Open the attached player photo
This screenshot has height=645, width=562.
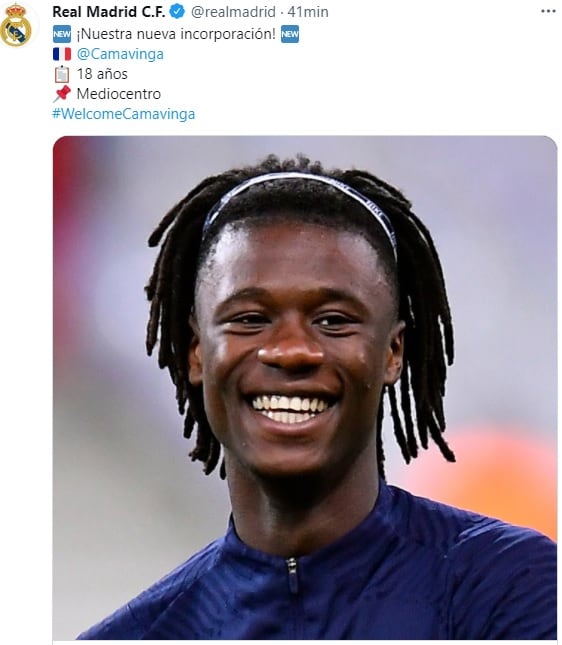(x=305, y=387)
